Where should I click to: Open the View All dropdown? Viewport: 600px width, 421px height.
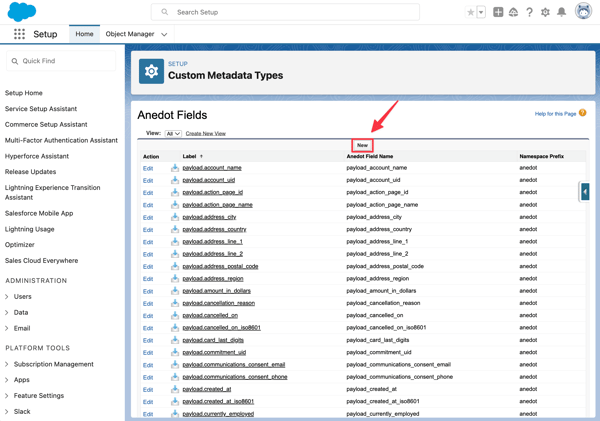[173, 134]
